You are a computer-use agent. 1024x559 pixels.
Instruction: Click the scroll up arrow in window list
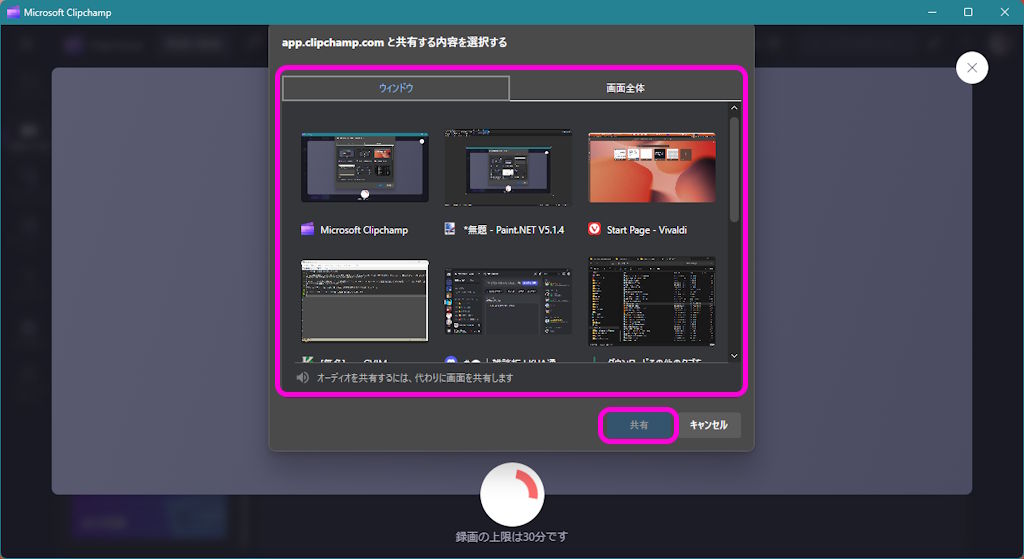point(734,108)
